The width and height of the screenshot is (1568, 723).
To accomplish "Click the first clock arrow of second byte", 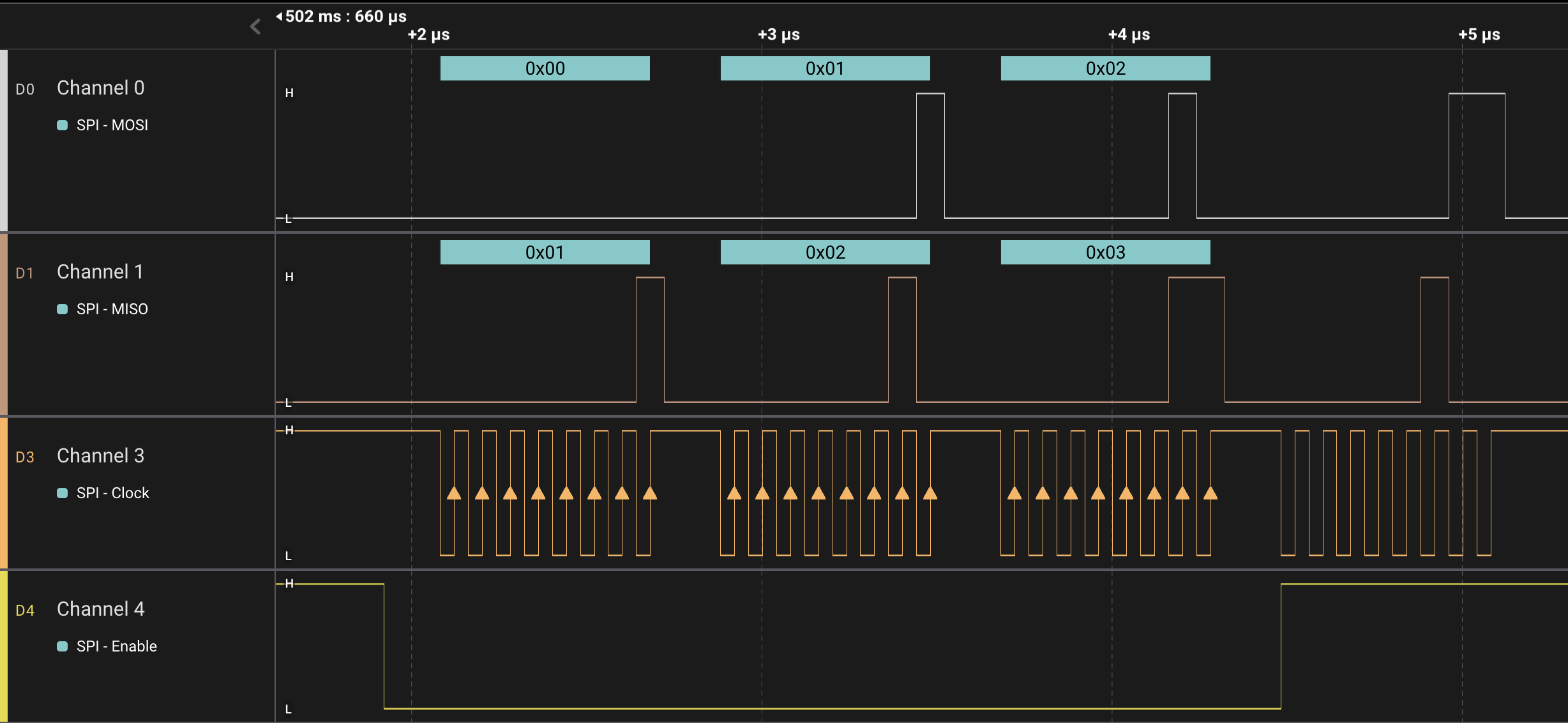I will pyautogui.click(x=734, y=493).
